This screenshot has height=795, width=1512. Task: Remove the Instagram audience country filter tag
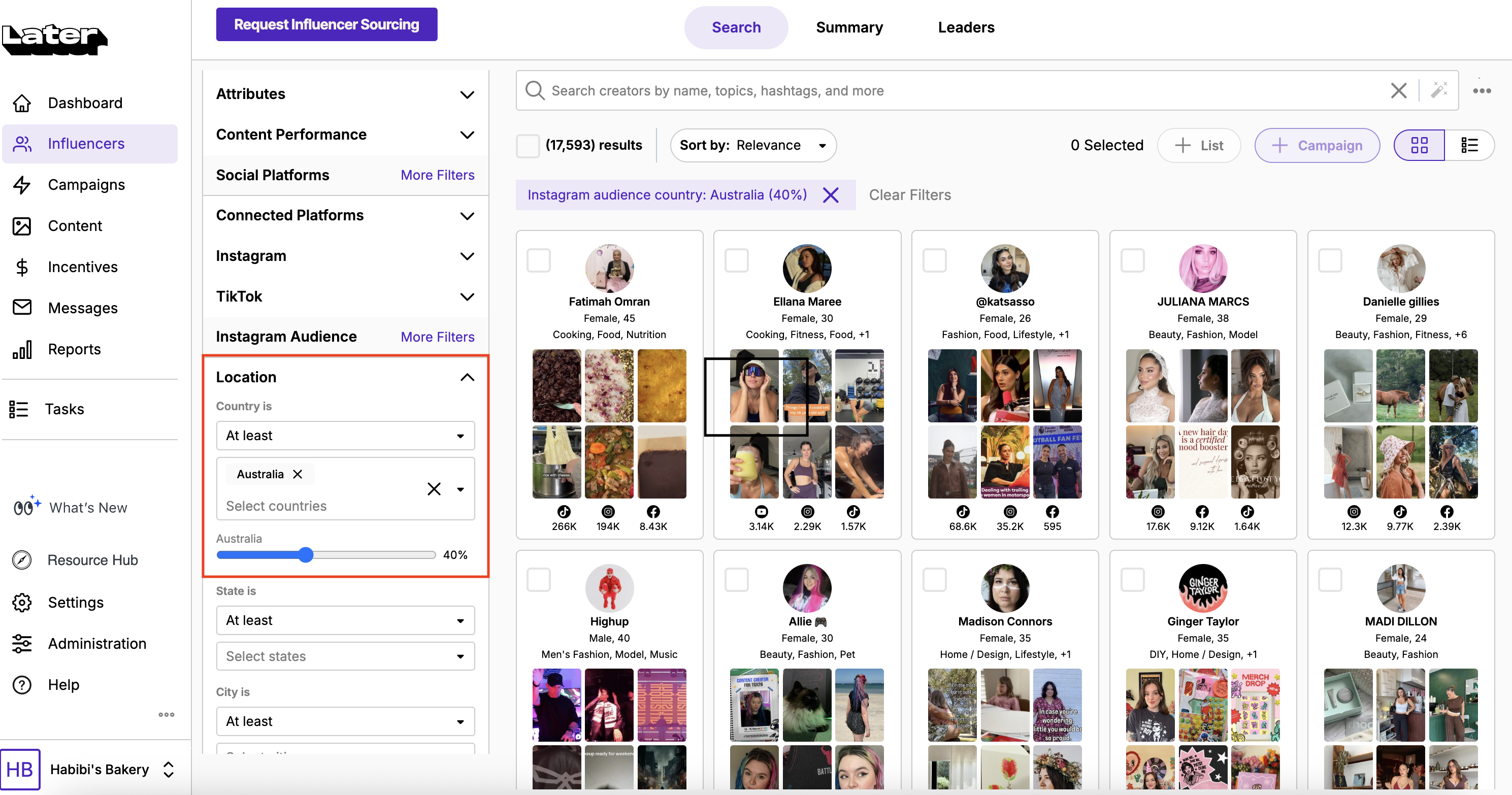coord(831,195)
